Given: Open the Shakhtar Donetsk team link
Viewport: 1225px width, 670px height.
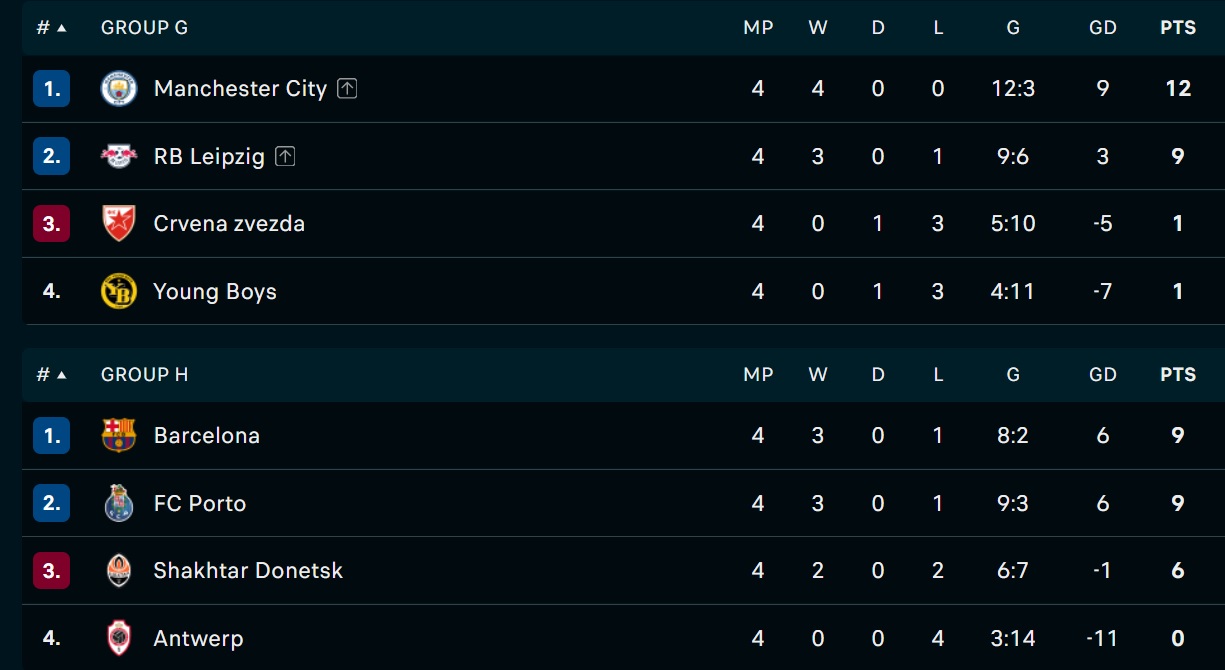Looking at the screenshot, I should (248, 571).
